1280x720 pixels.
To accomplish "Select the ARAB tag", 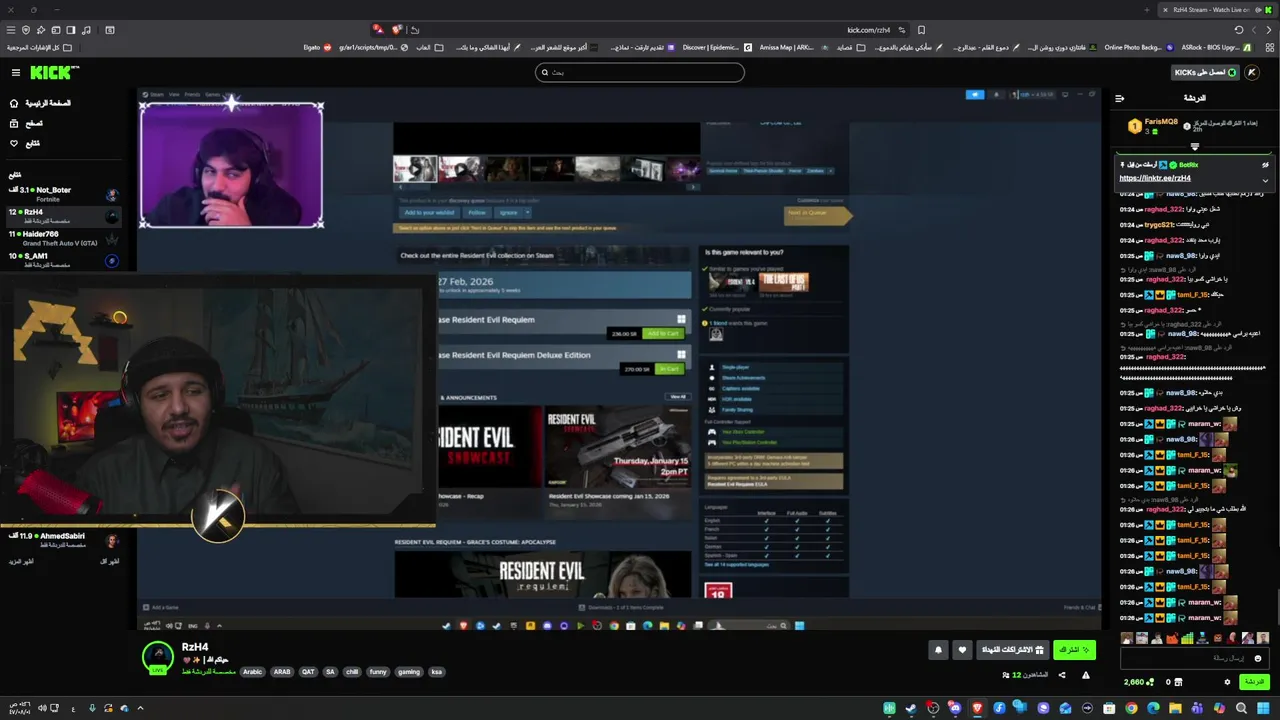I will pos(282,672).
